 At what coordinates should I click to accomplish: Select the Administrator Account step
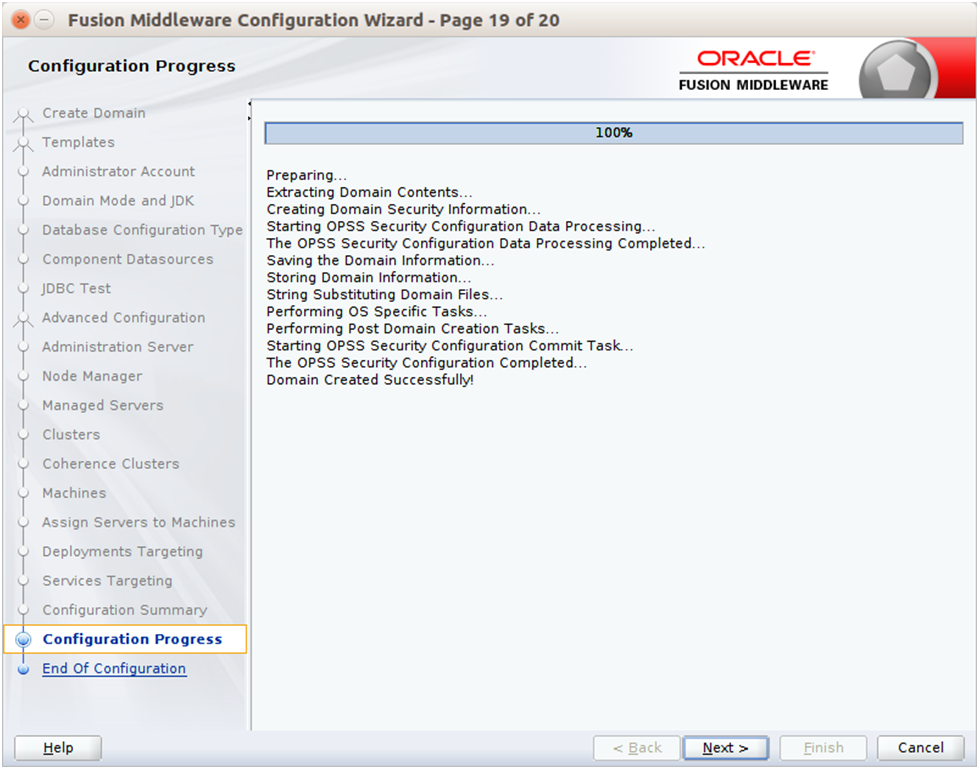pos(119,171)
